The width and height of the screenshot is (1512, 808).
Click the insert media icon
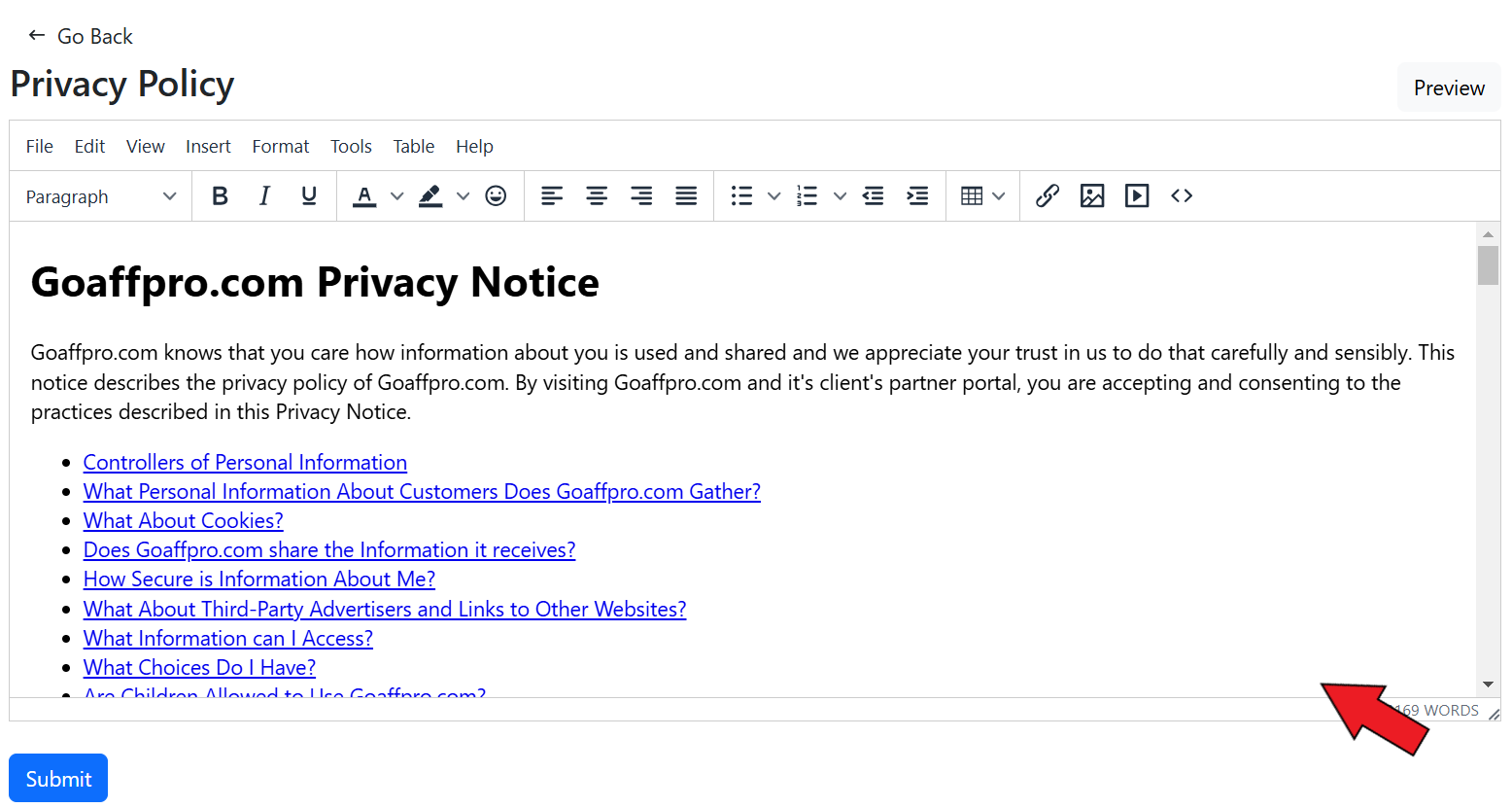(1136, 196)
